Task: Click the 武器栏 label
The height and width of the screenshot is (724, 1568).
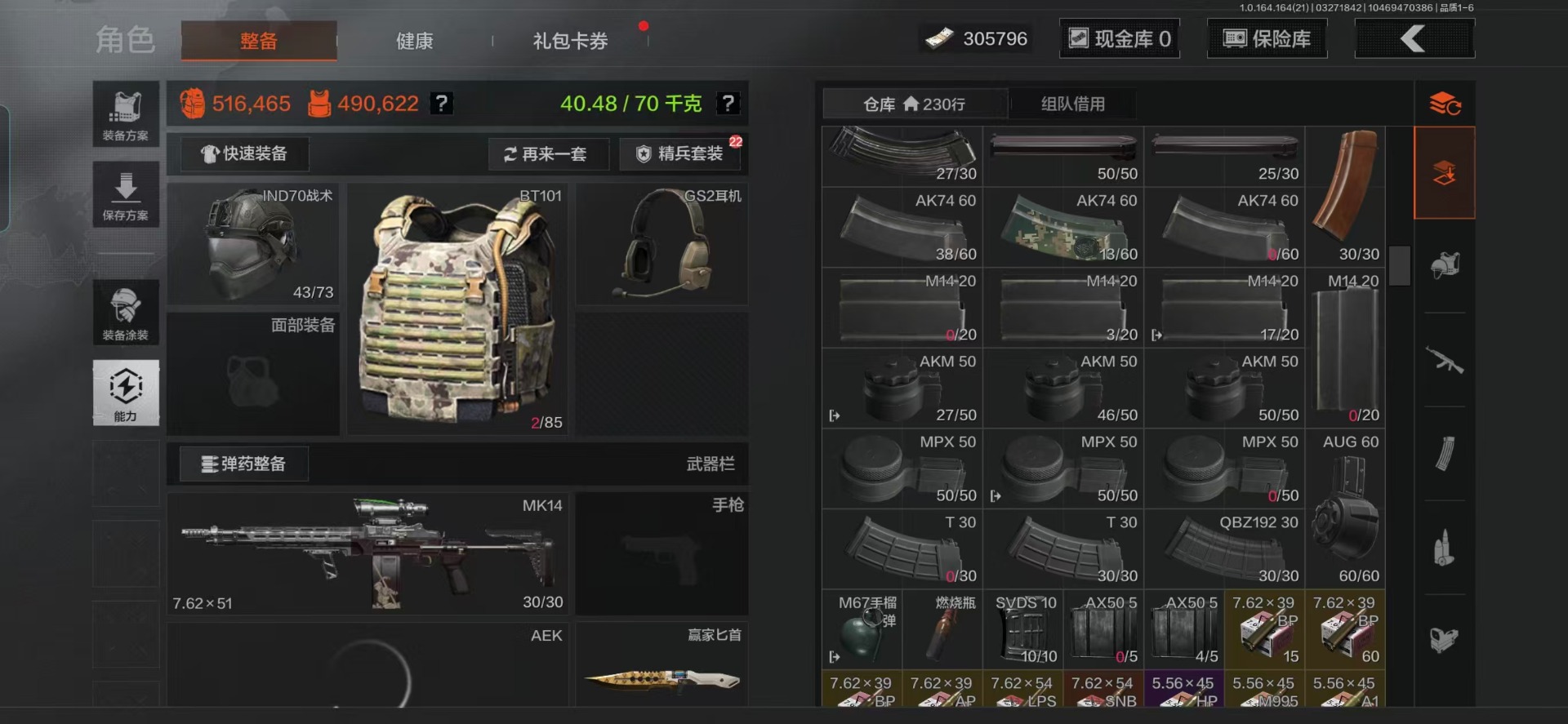Action: click(x=710, y=464)
